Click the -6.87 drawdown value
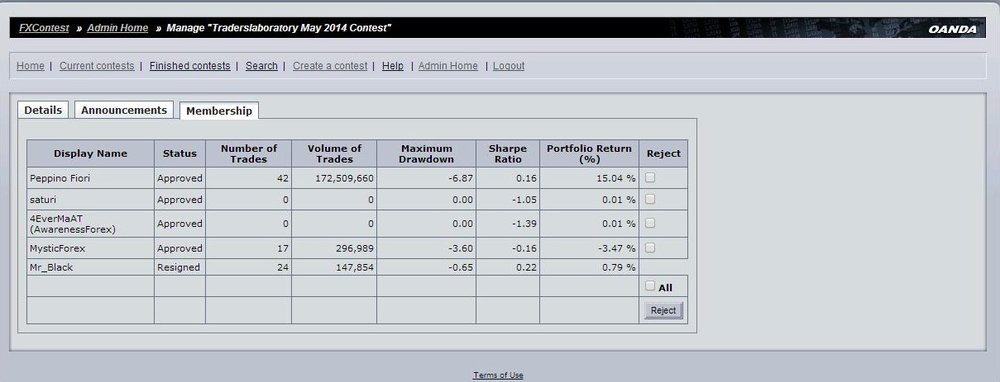This screenshot has height=382, width=1000. tap(461, 179)
